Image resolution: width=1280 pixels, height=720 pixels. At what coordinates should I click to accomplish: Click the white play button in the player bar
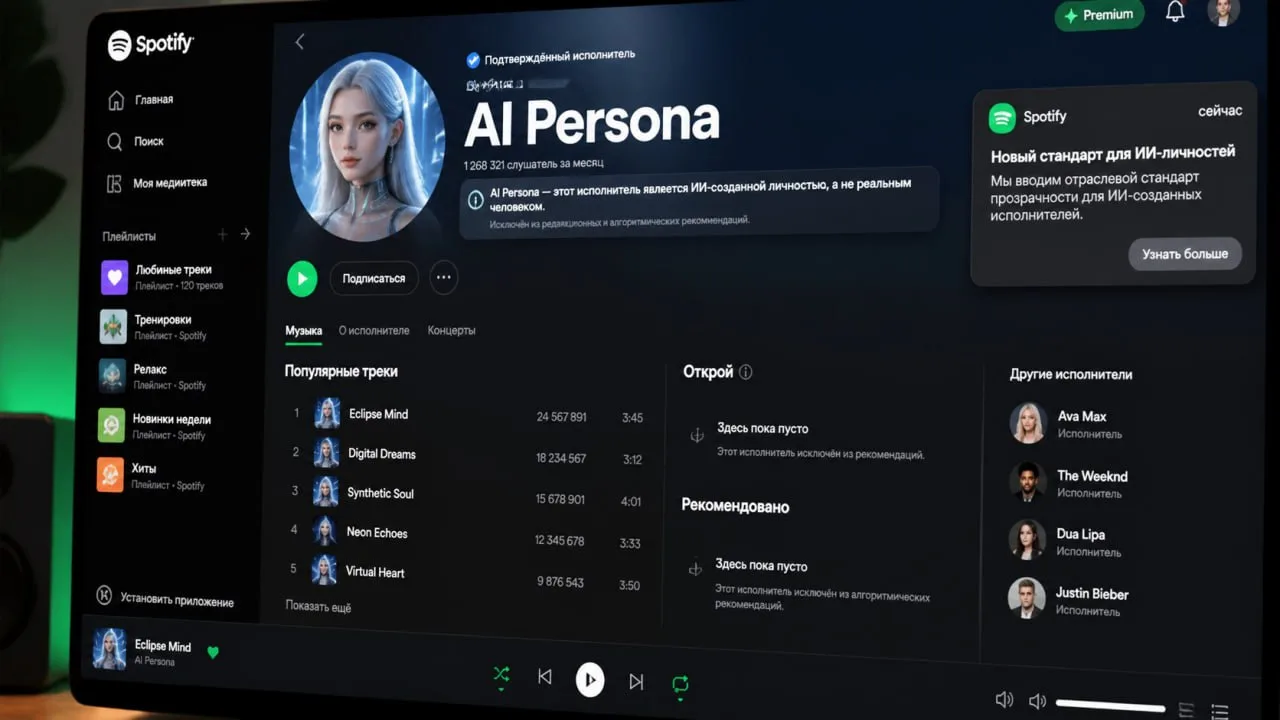[590, 680]
